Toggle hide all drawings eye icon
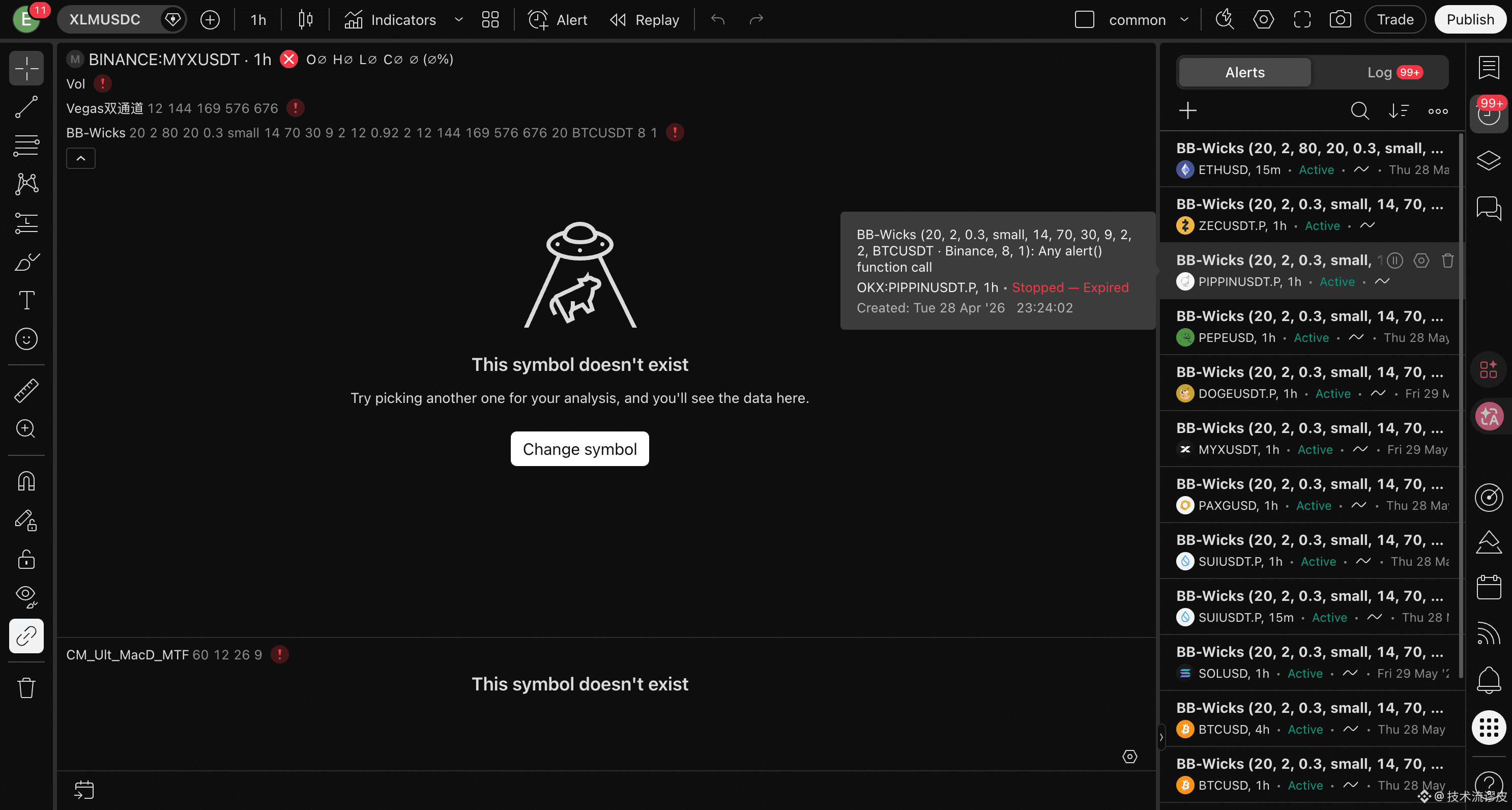The width and height of the screenshot is (1512, 810). [26, 597]
